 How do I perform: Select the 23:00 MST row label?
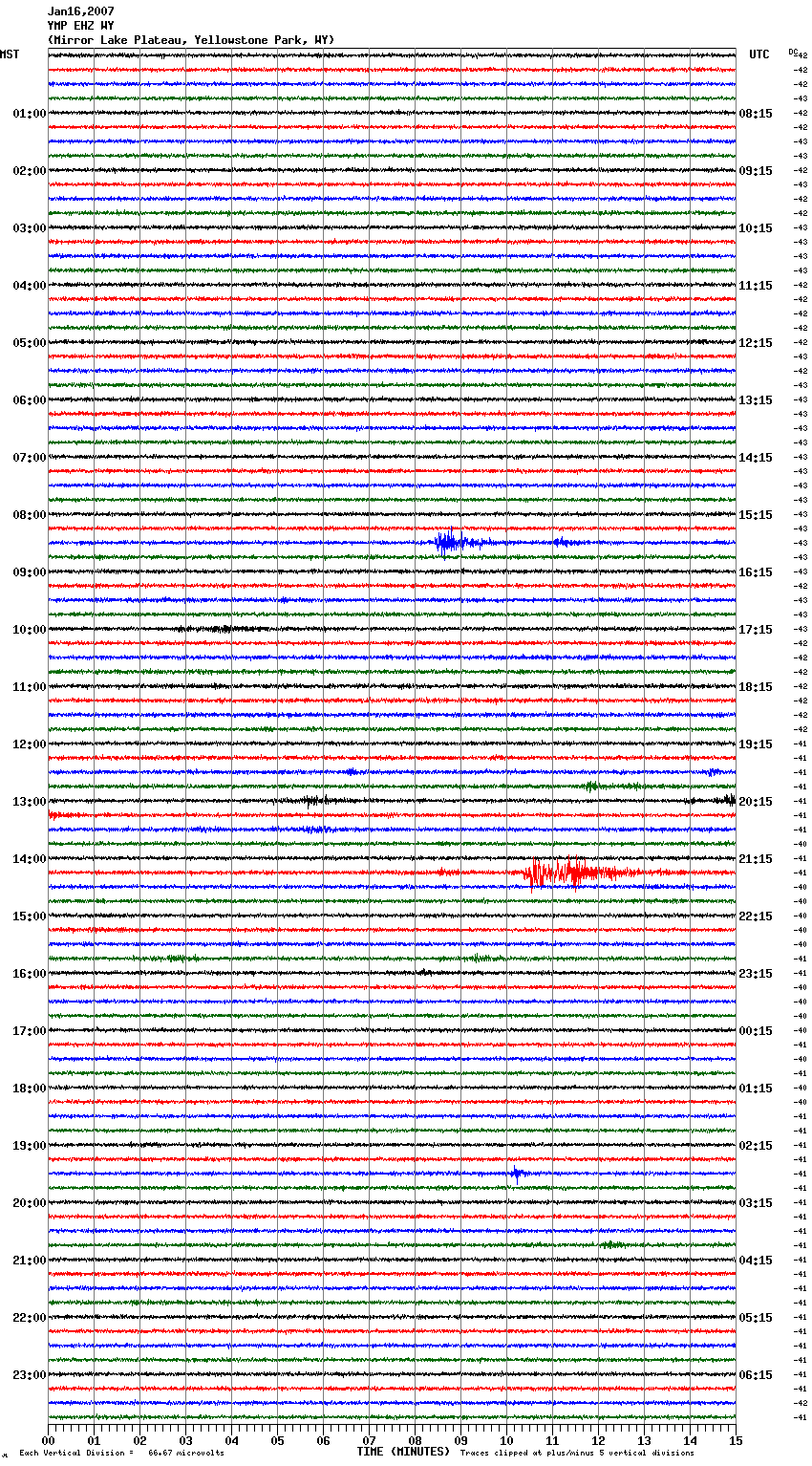click(30, 1375)
